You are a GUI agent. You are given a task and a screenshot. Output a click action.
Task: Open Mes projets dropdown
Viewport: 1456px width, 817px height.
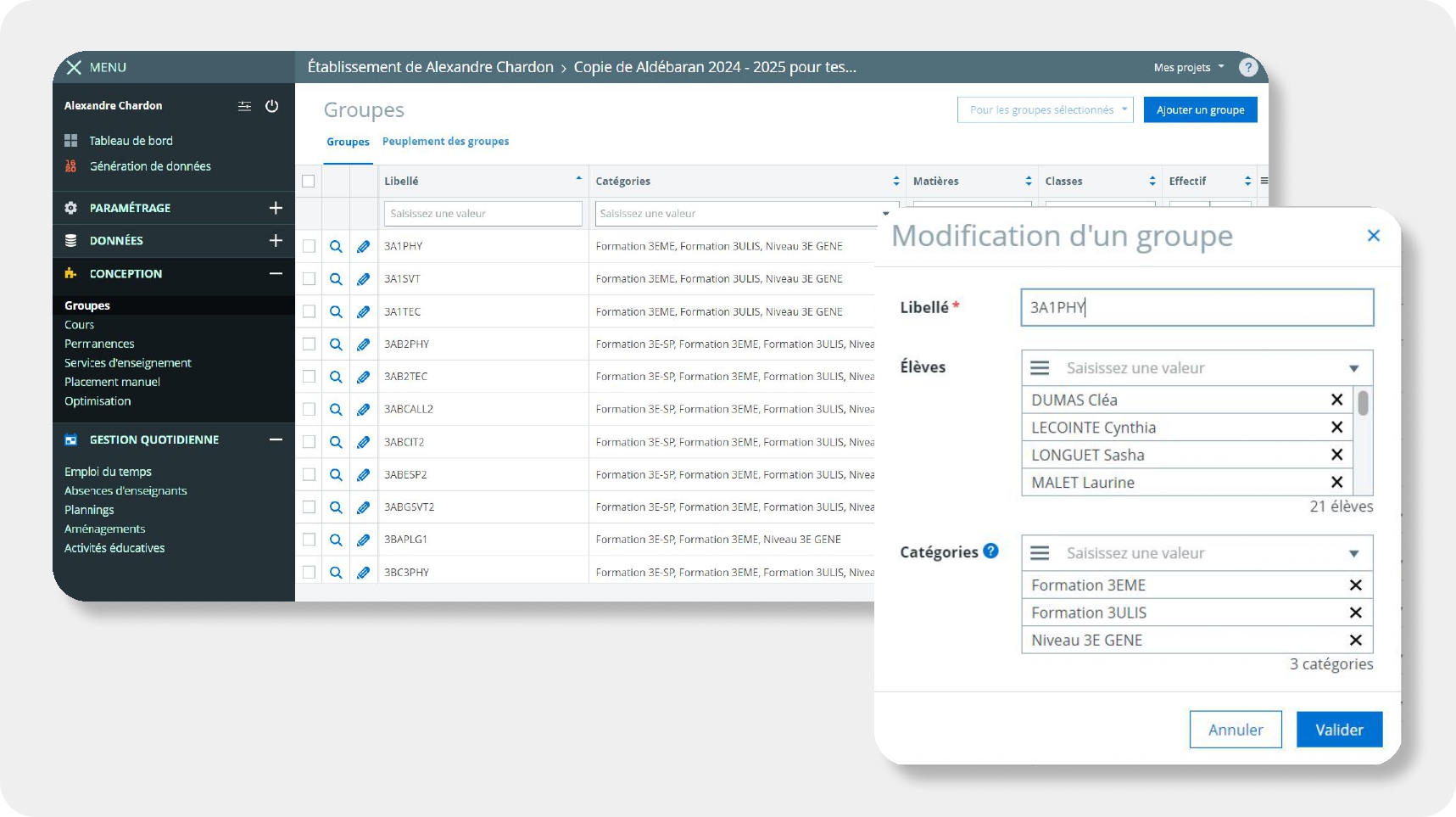pos(1189,67)
